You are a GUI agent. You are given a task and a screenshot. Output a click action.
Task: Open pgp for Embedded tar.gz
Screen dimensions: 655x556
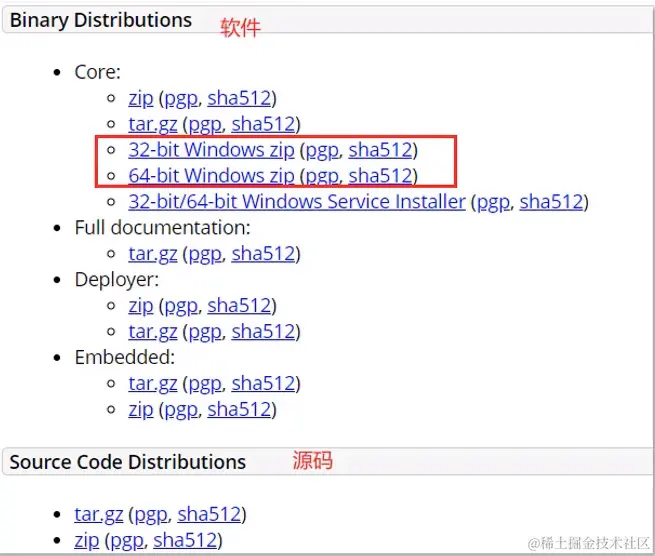click(x=205, y=384)
